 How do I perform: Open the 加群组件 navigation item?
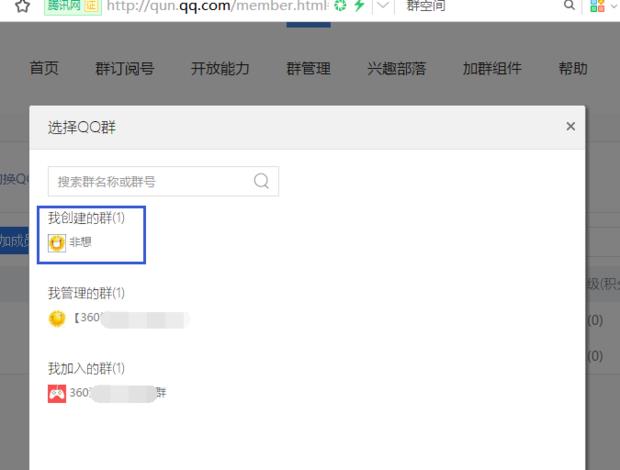(x=492, y=68)
